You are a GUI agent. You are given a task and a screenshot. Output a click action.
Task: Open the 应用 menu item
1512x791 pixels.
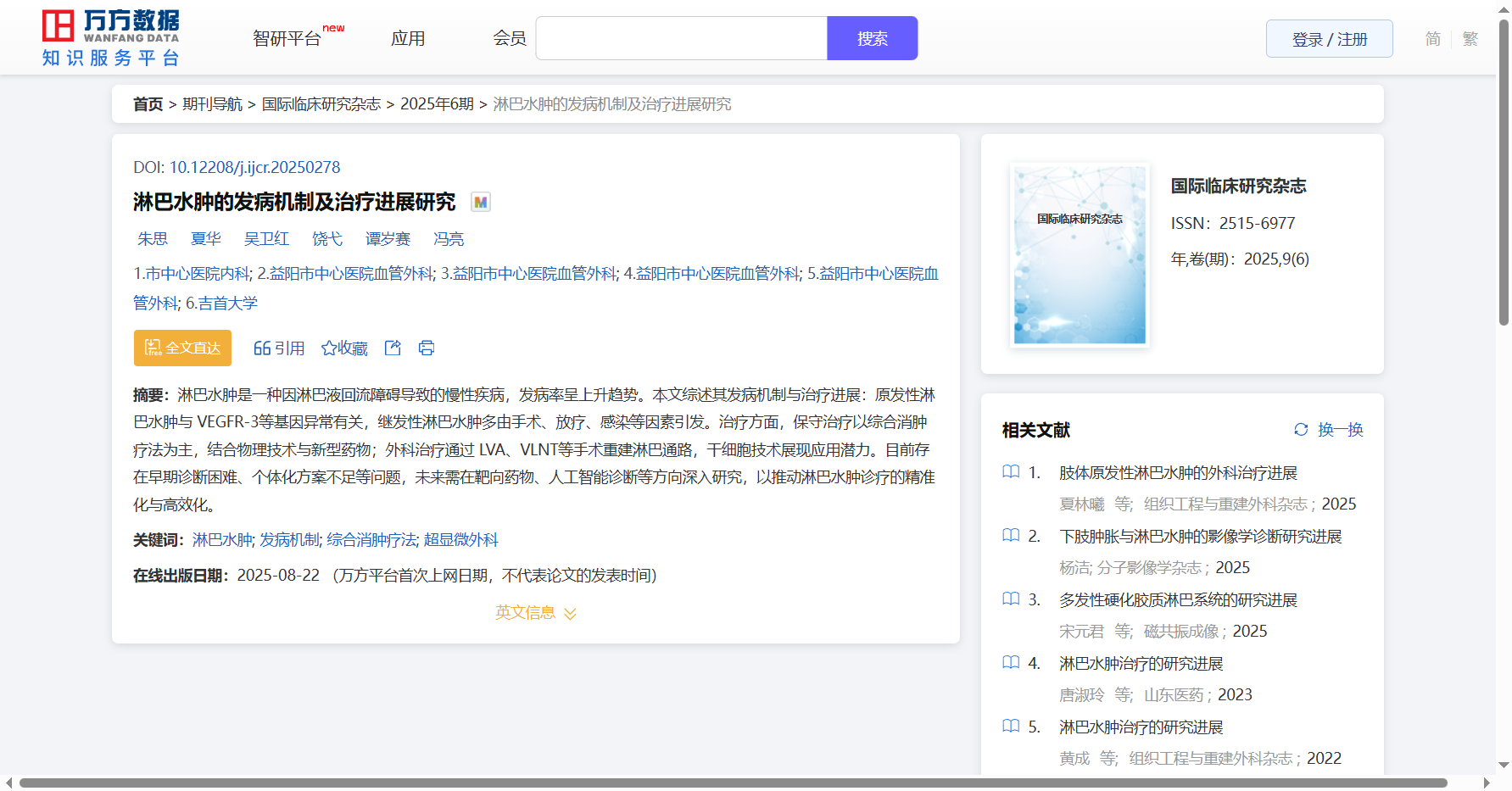408,39
